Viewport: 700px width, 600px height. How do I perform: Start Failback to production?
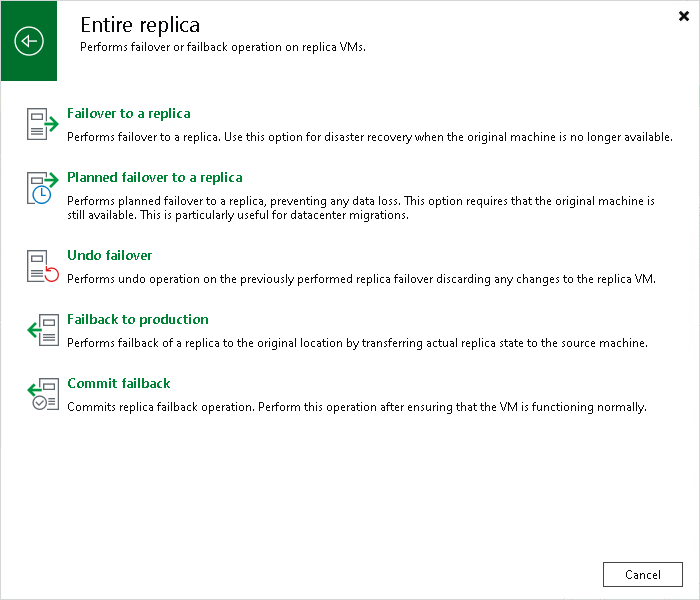[x=138, y=319]
